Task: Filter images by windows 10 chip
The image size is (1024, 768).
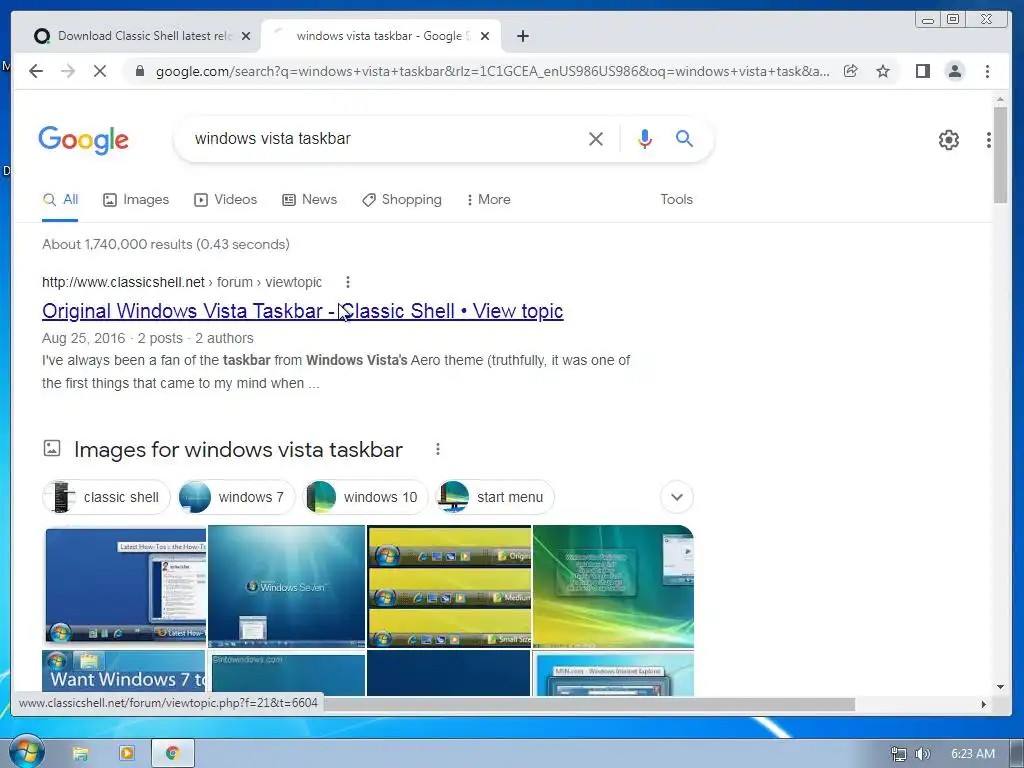Action: tap(366, 497)
